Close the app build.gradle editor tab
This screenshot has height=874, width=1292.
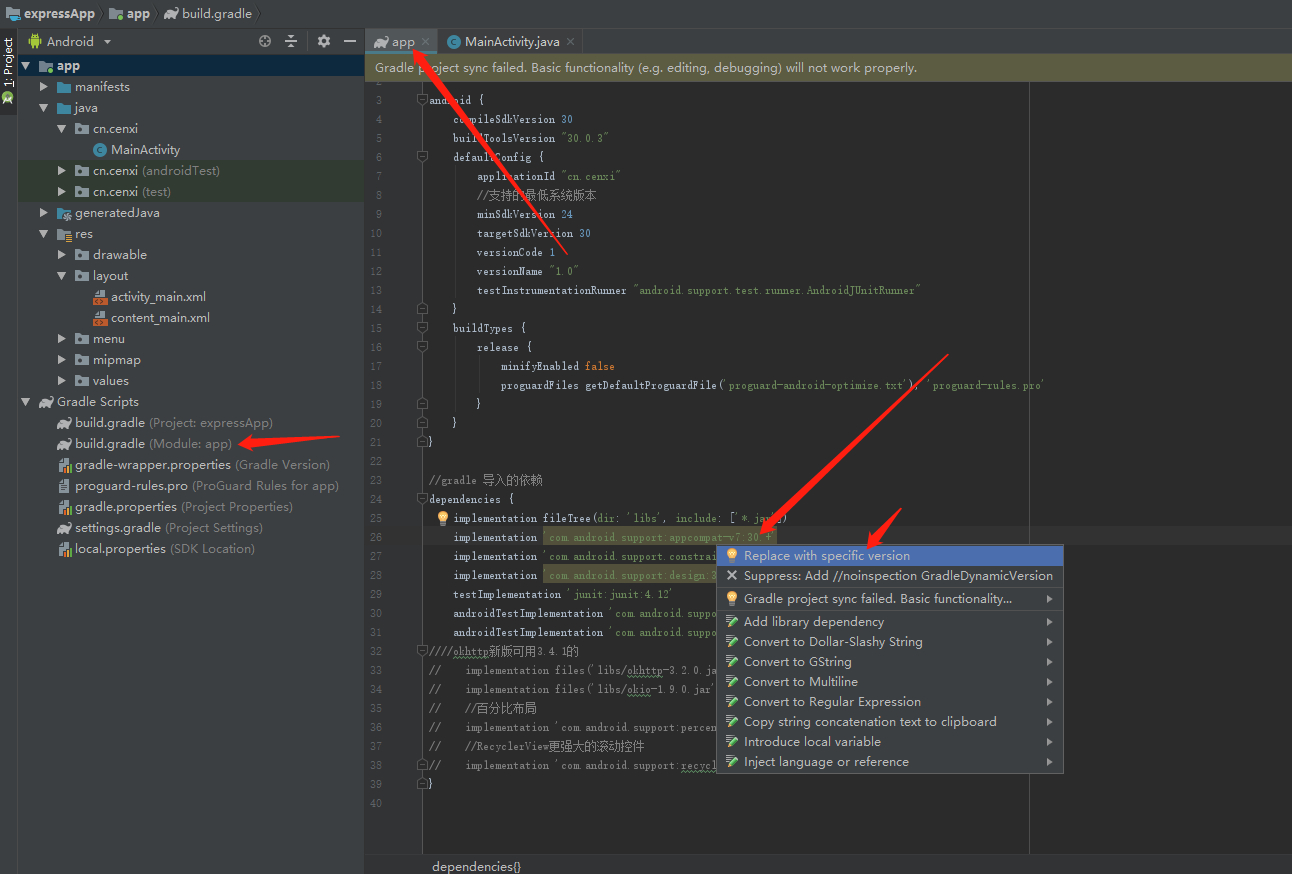[426, 42]
